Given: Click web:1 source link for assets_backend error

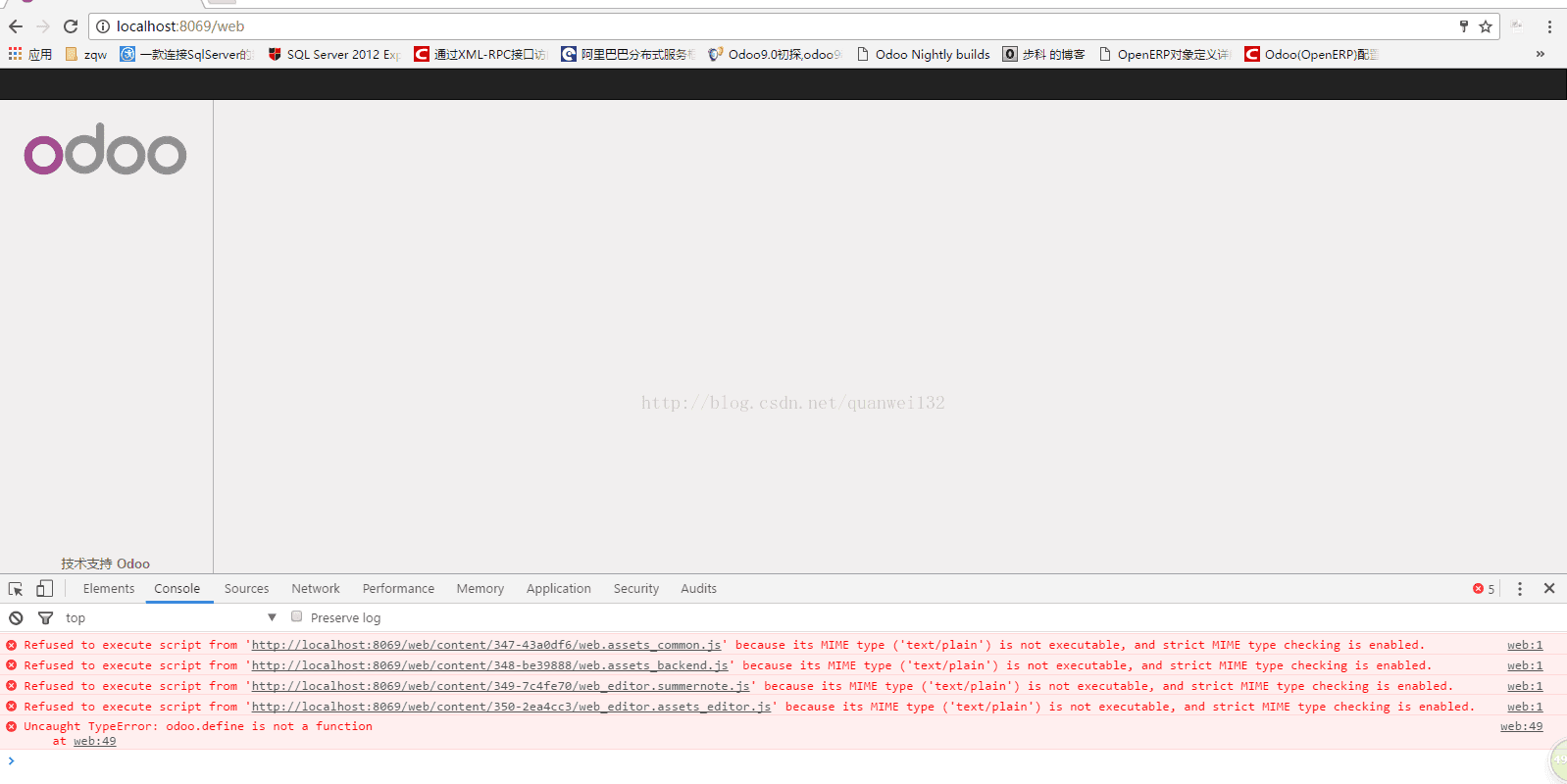Looking at the screenshot, I should pyautogui.click(x=1525, y=665).
